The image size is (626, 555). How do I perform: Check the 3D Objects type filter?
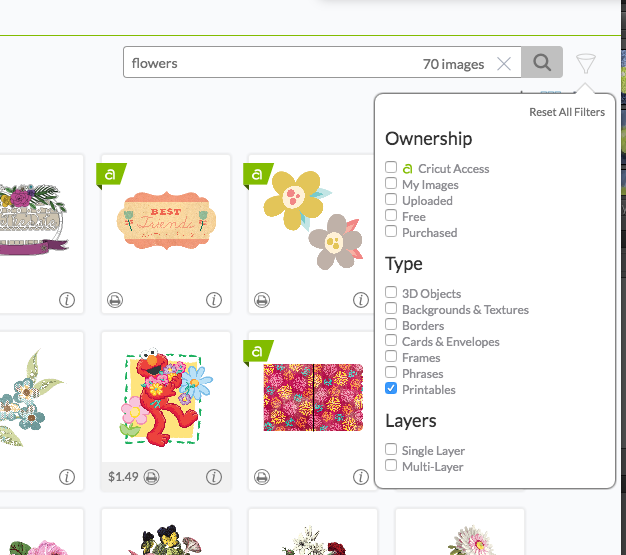[x=391, y=292]
